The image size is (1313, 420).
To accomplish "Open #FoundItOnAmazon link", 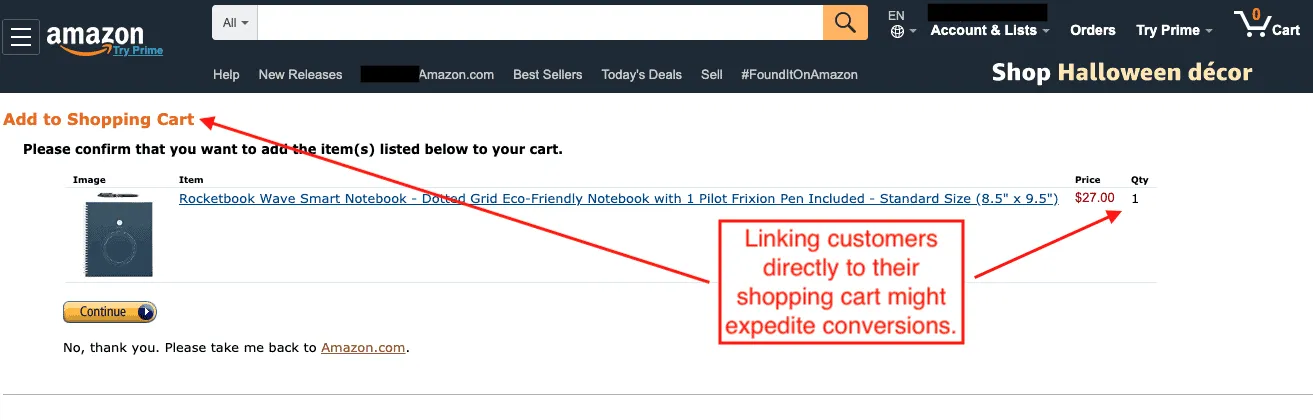I will click(x=799, y=74).
